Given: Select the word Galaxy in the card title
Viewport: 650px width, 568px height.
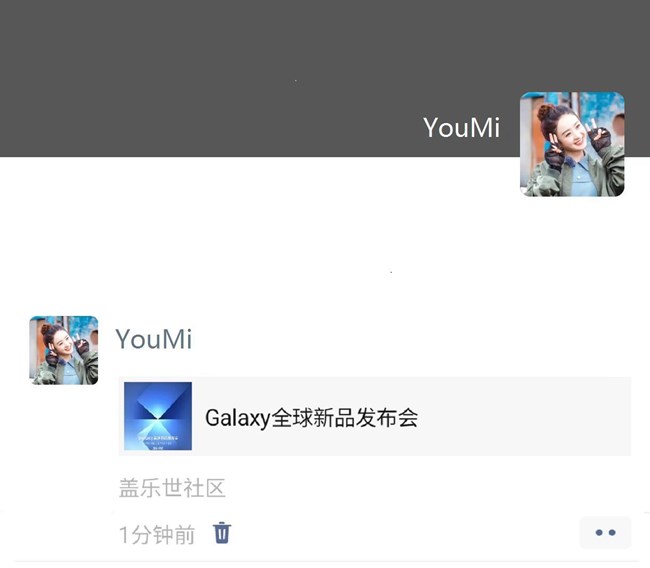Looking at the screenshot, I should coord(238,418).
